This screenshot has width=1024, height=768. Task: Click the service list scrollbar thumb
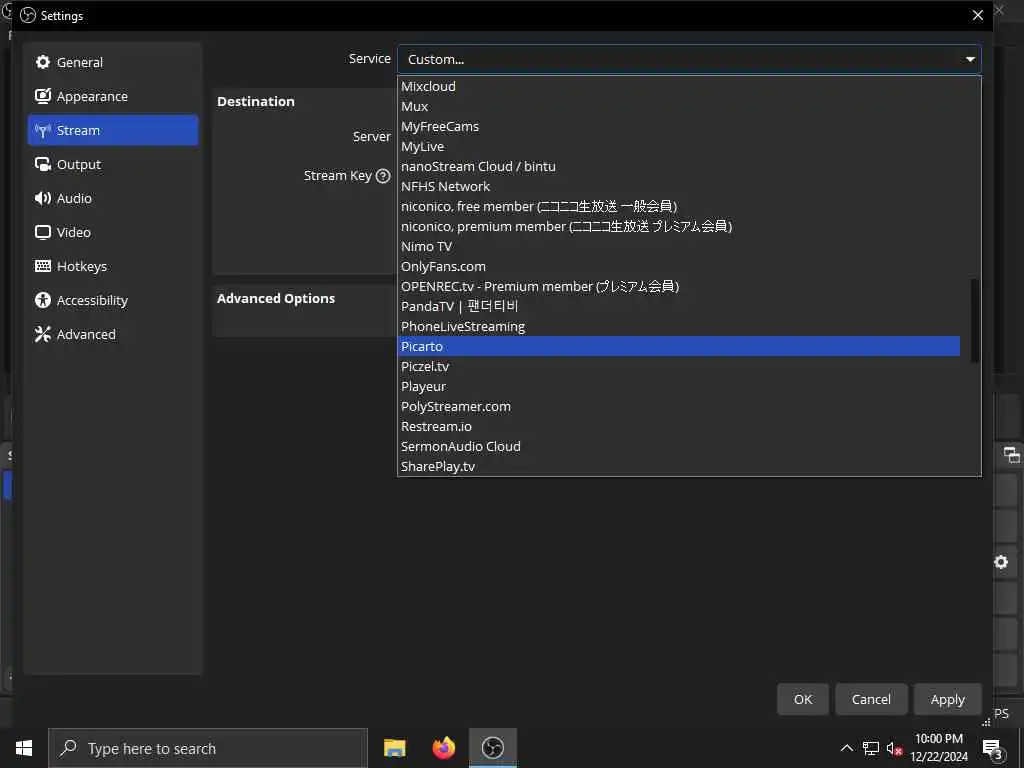974,321
